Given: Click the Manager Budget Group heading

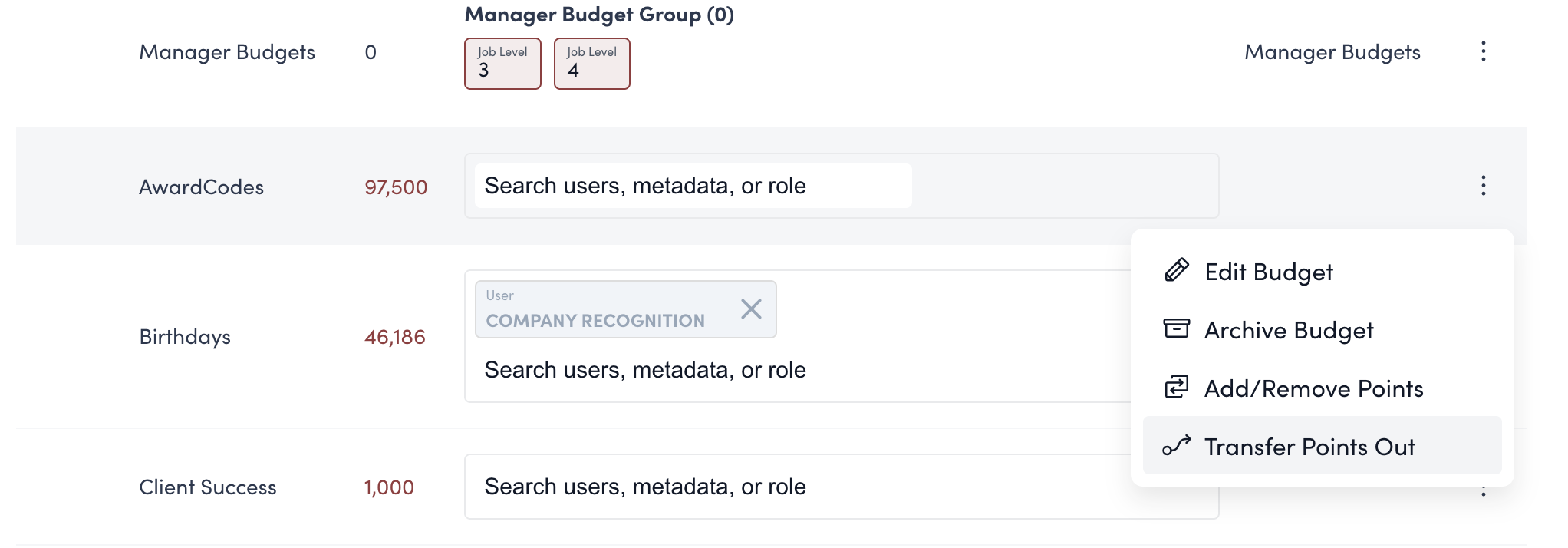Looking at the screenshot, I should (598, 15).
